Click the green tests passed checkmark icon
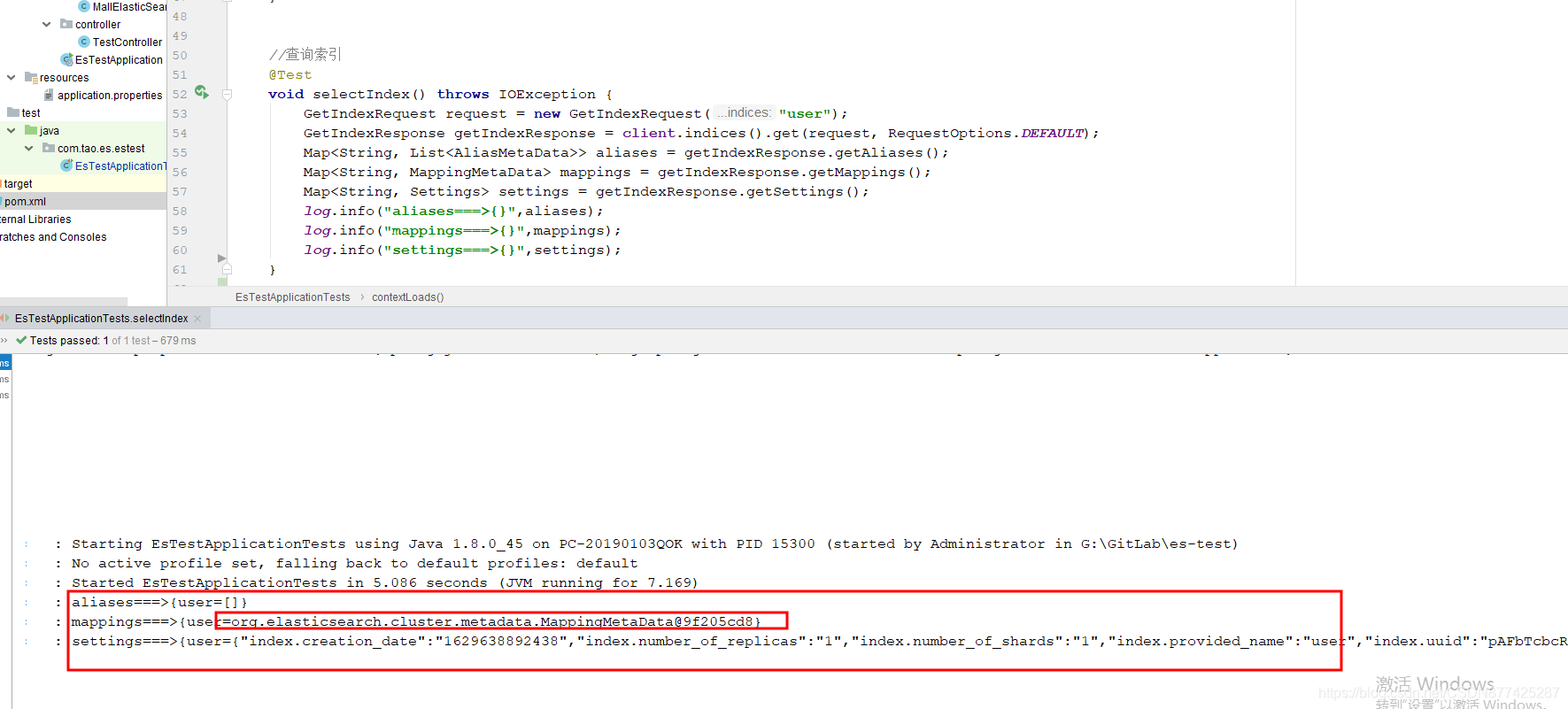 pyautogui.click(x=21, y=340)
